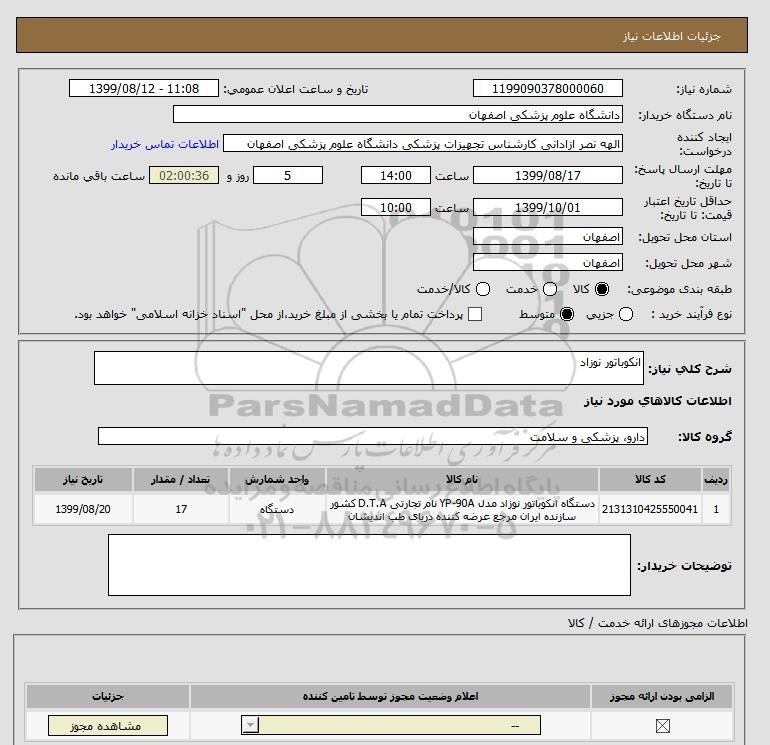Choose the متوسط purchase type radio
Viewport: 770px width, 745px height.
(567, 314)
